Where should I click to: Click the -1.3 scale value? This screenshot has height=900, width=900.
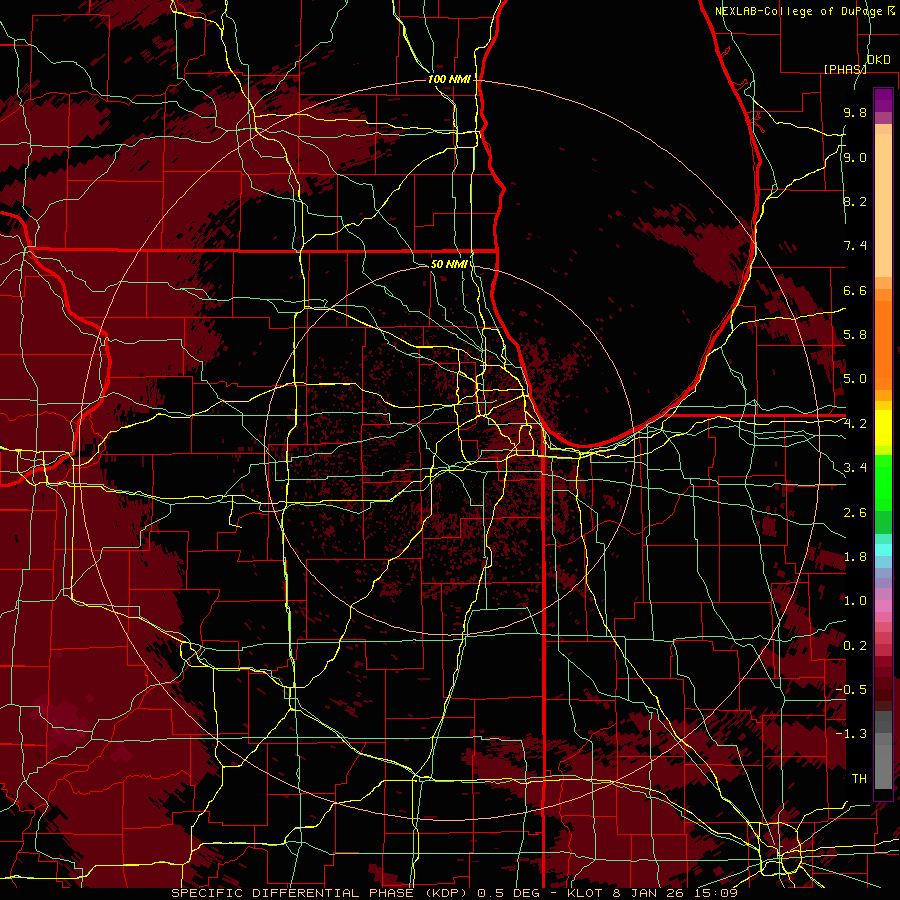(x=851, y=734)
